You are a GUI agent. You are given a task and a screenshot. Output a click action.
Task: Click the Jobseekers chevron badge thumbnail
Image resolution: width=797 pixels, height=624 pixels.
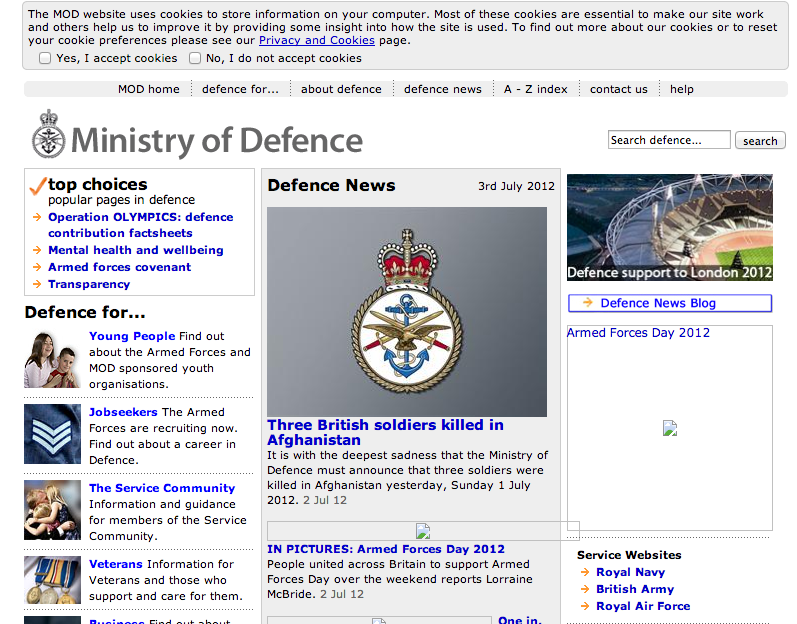52,434
